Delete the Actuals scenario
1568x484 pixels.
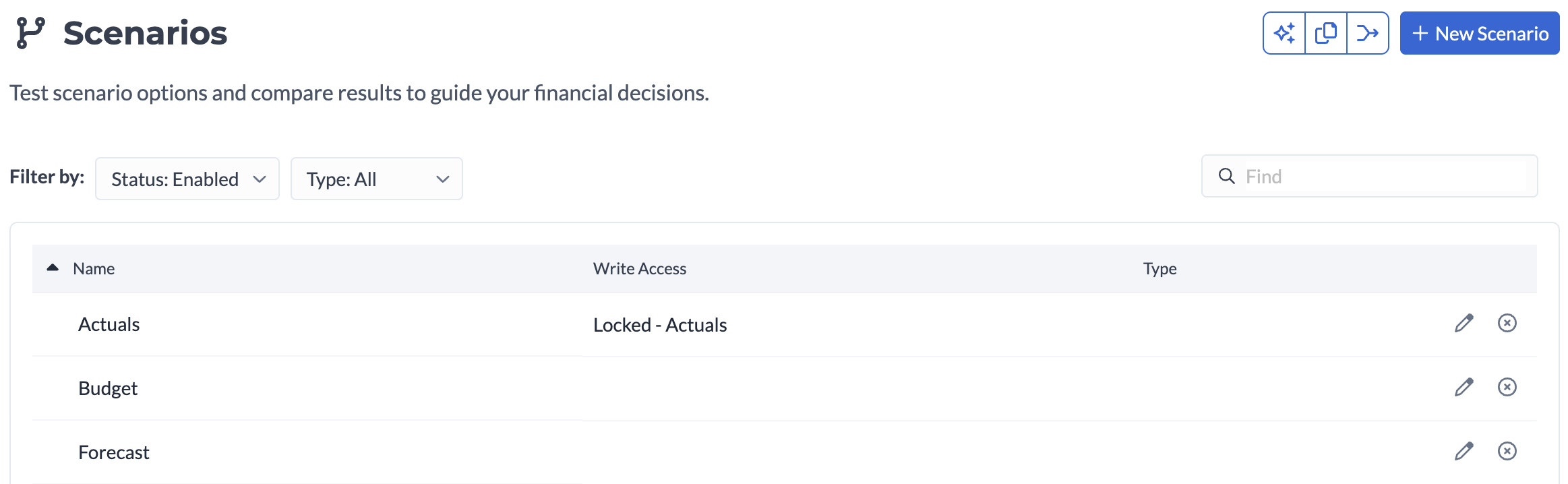[1507, 324]
